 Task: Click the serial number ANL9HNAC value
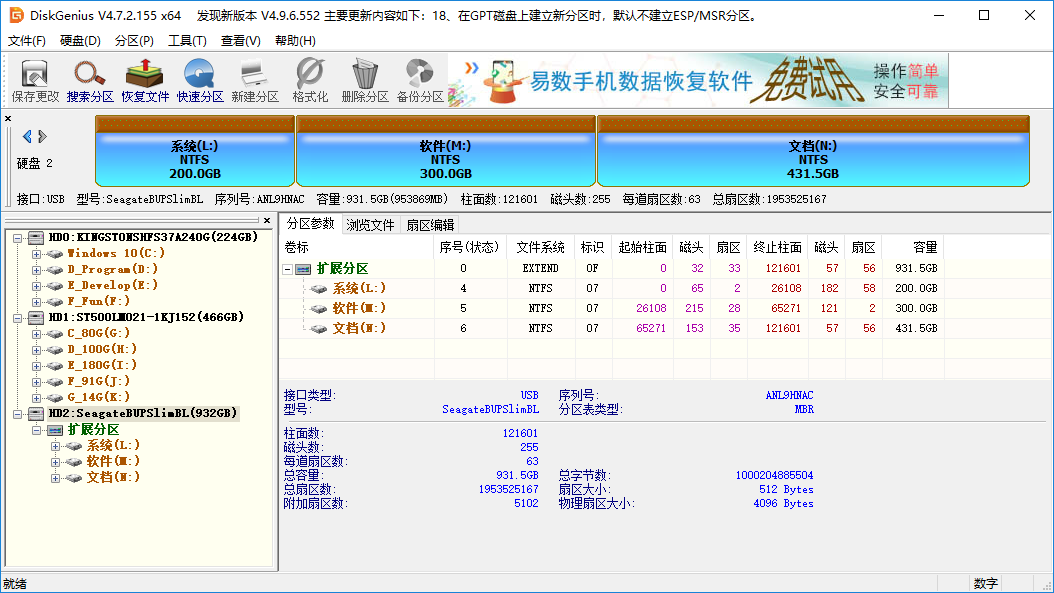point(789,395)
